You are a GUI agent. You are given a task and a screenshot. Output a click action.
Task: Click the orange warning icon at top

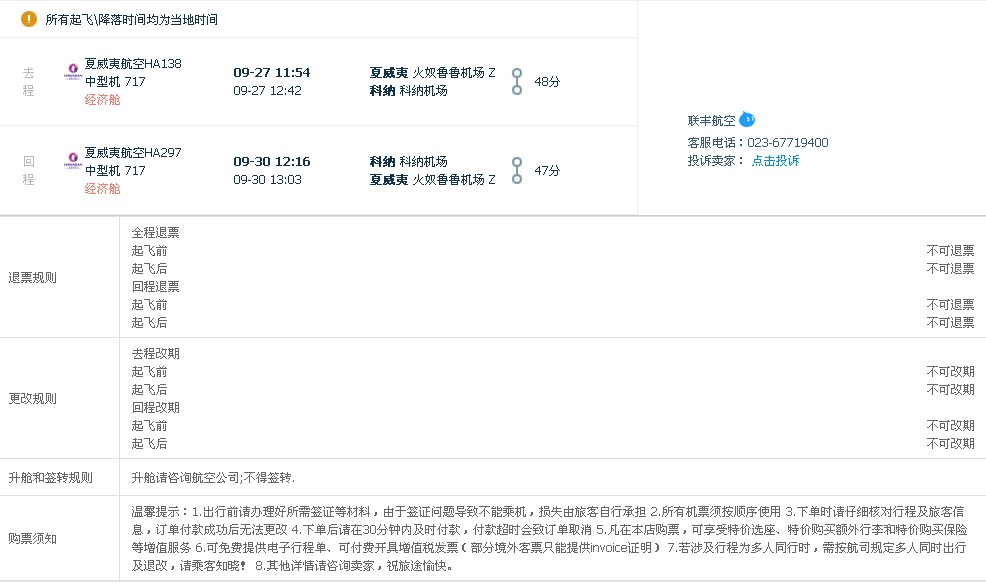(x=28, y=19)
